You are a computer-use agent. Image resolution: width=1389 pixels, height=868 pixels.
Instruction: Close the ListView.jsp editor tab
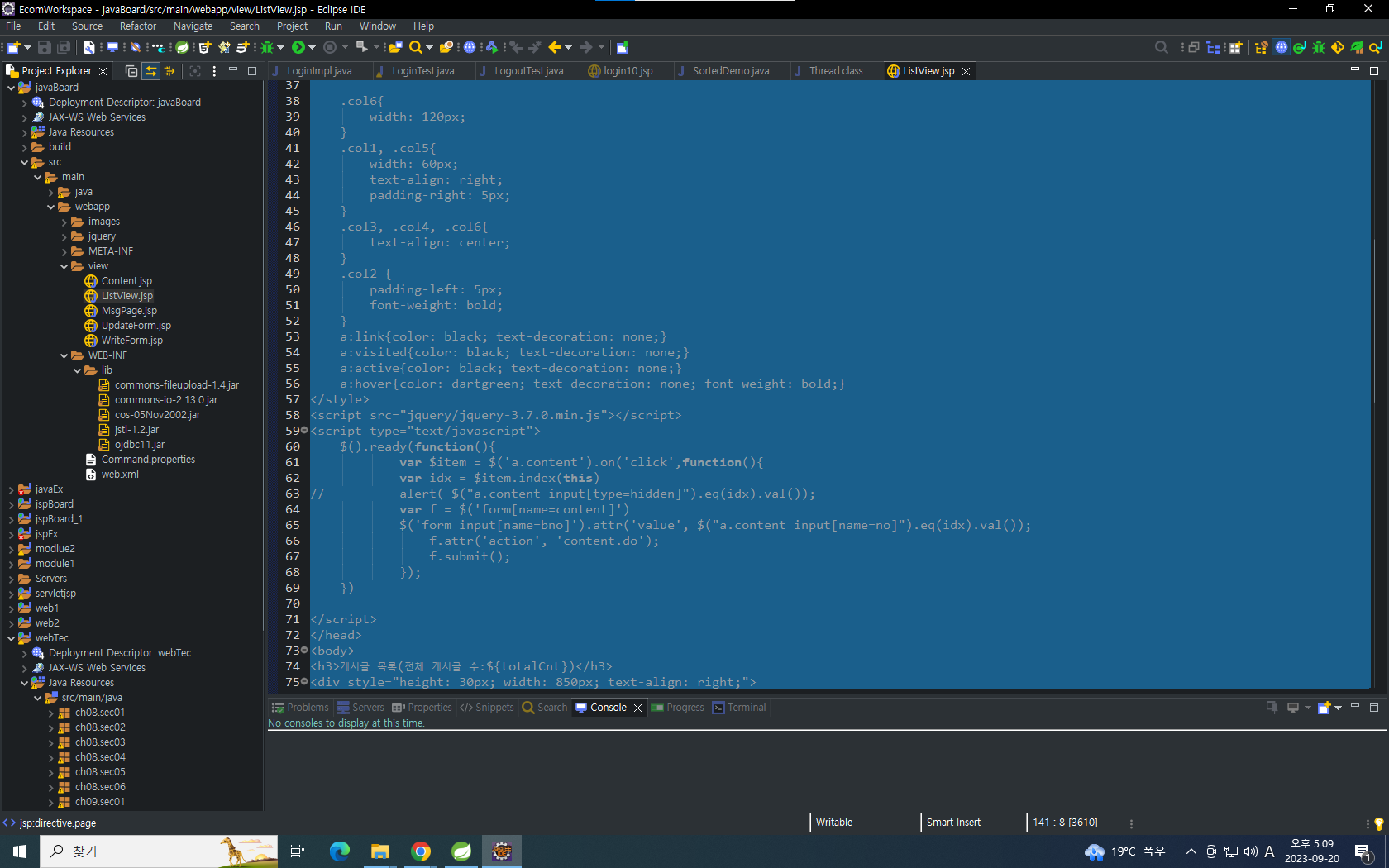[x=966, y=71]
